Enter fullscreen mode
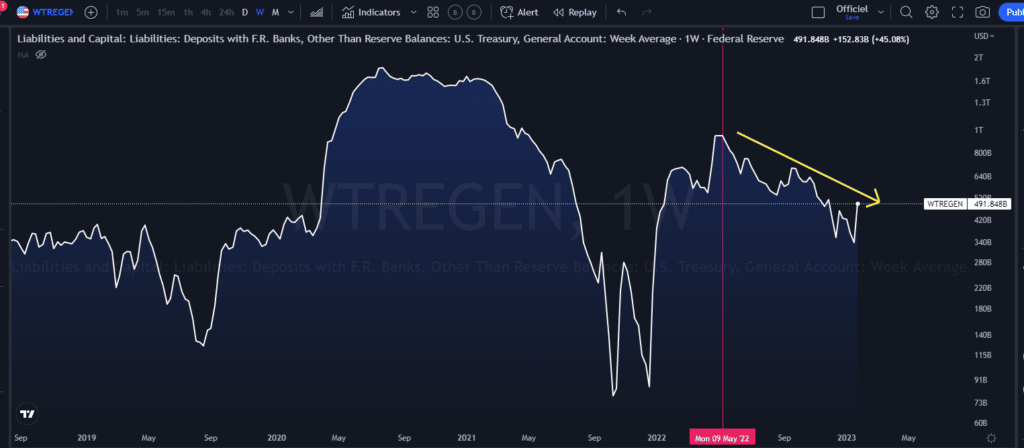 [x=957, y=12]
